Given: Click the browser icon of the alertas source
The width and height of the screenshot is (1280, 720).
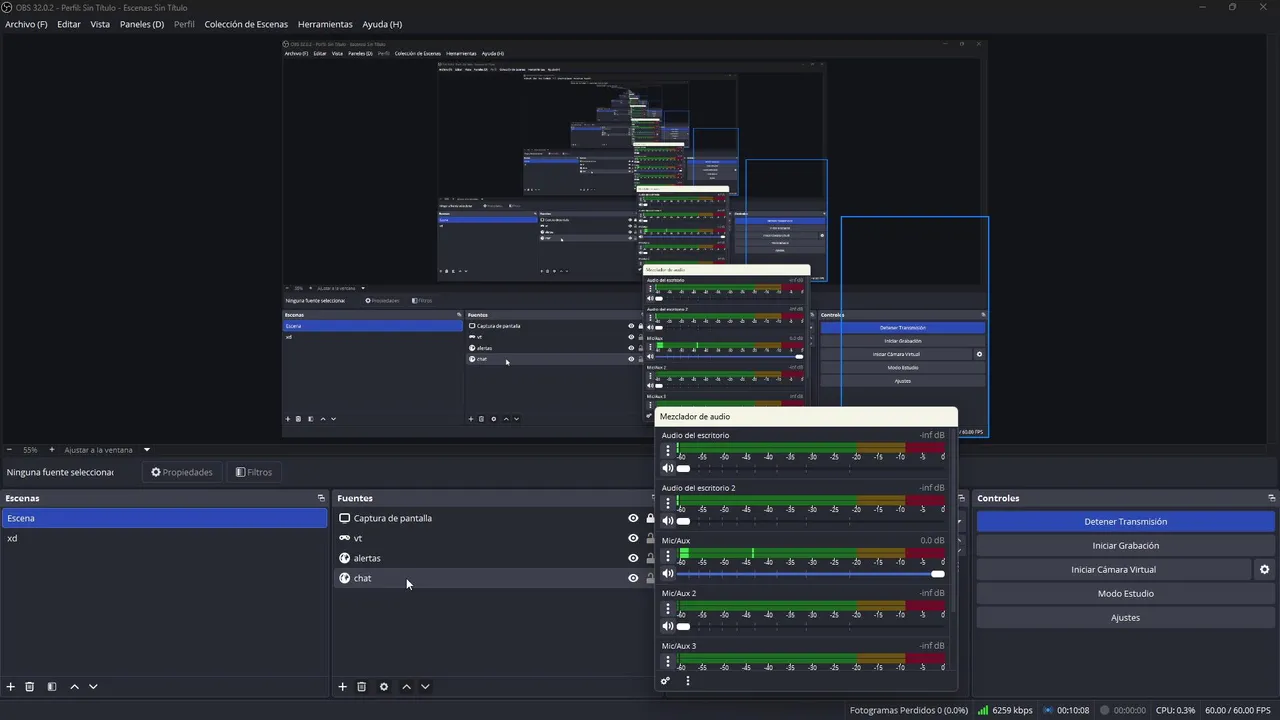Looking at the screenshot, I should pos(345,558).
